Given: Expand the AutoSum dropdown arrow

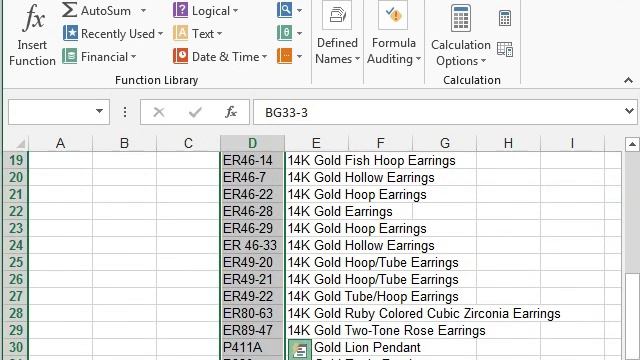Looking at the screenshot, I should 143,11.
